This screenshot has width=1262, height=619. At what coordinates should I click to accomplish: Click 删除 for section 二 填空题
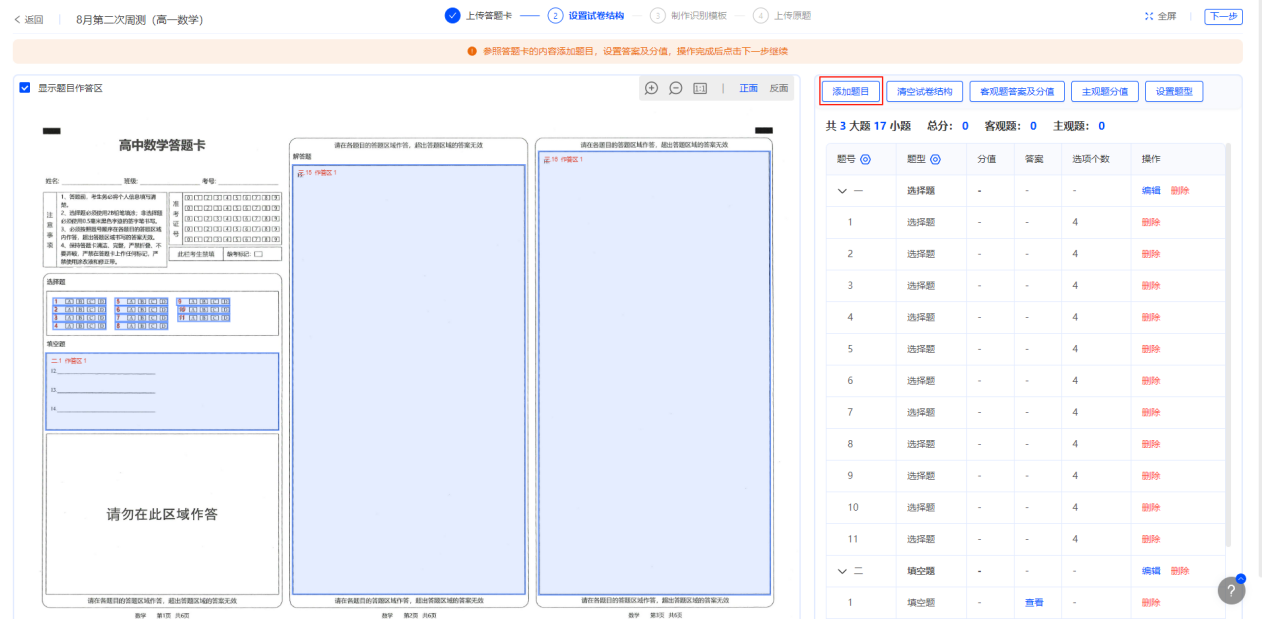pyautogui.click(x=1180, y=571)
